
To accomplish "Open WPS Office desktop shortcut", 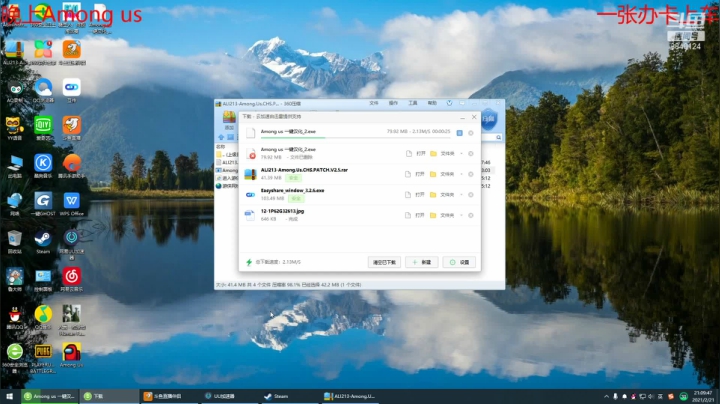I will (71, 204).
